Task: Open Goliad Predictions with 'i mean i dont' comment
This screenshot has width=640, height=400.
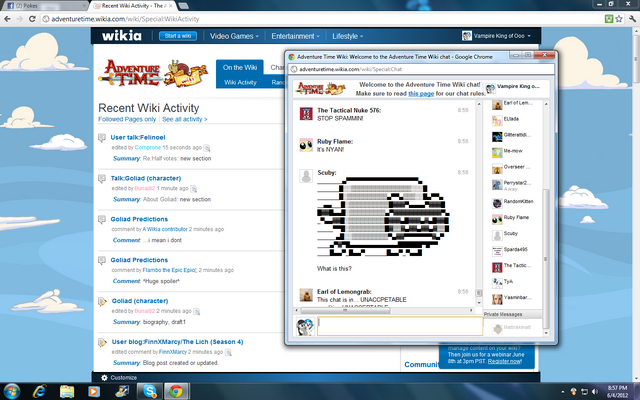Action: [x=139, y=219]
